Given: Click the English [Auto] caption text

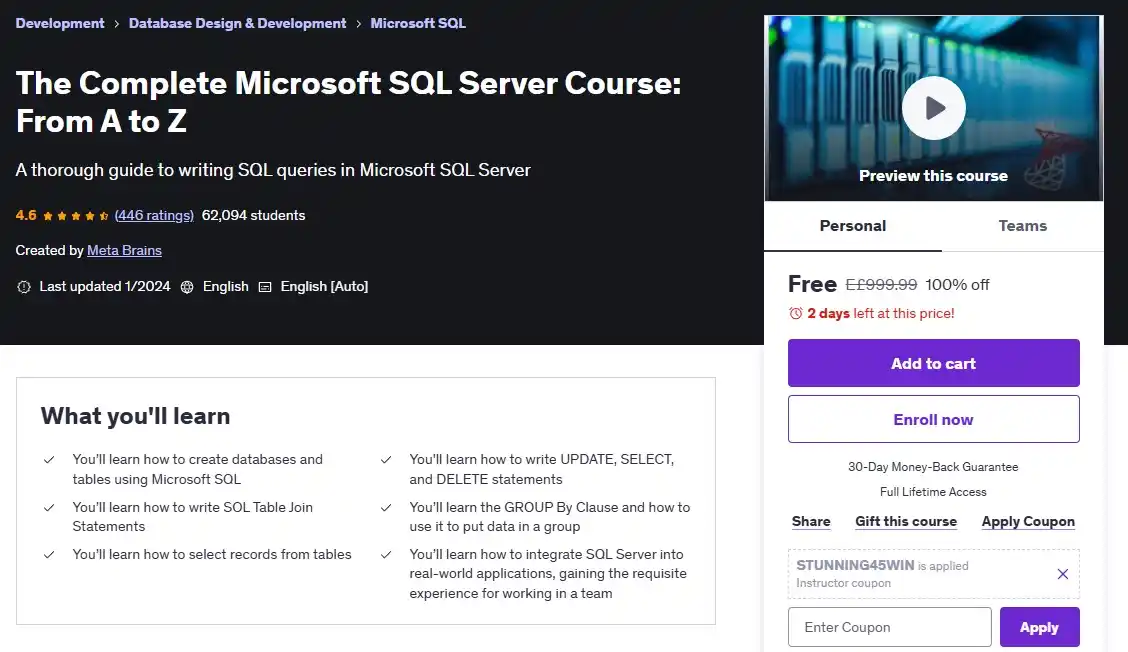Looking at the screenshot, I should pyautogui.click(x=324, y=286).
